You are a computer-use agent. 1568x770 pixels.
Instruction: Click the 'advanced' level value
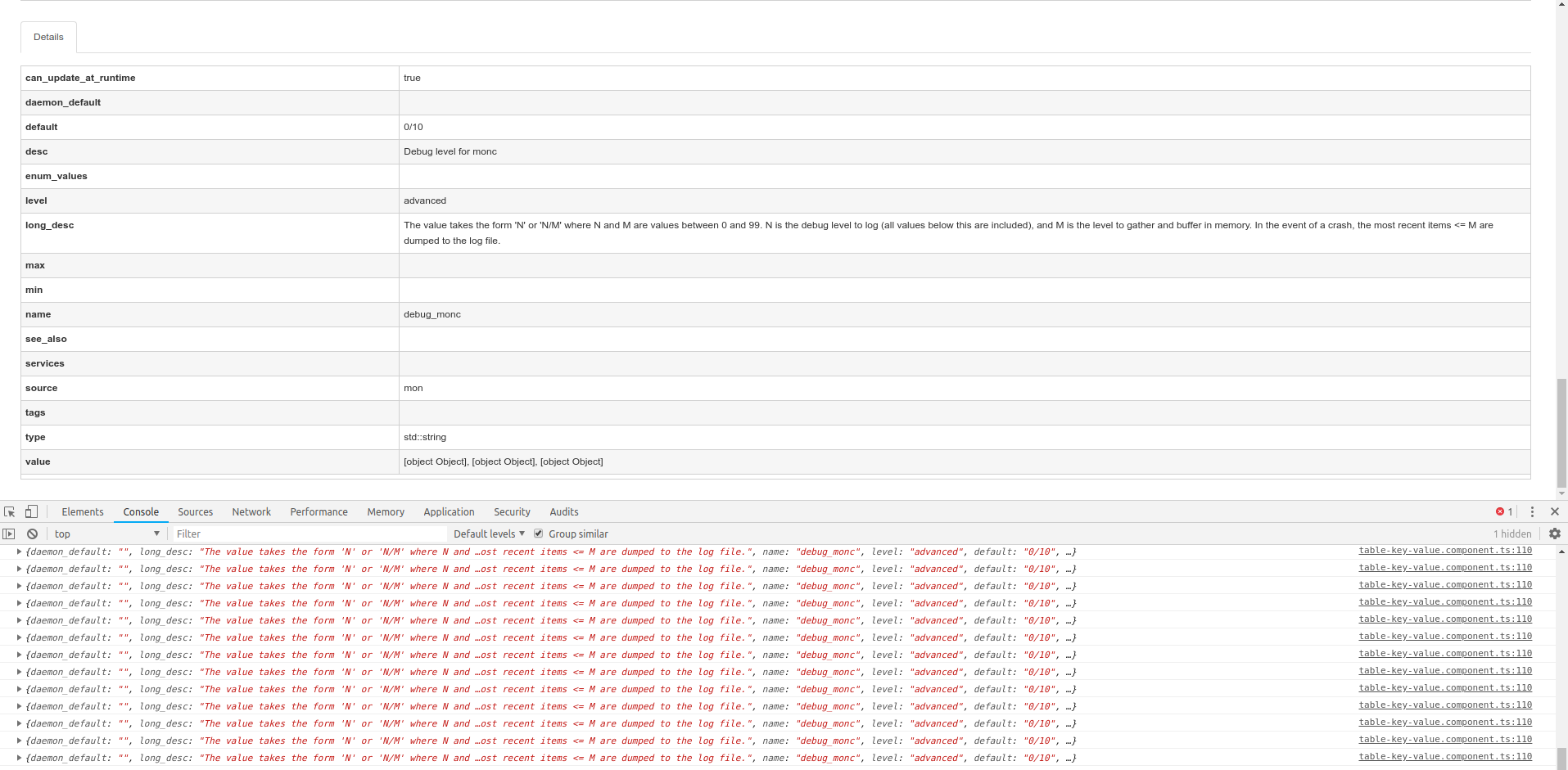[x=425, y=200]
